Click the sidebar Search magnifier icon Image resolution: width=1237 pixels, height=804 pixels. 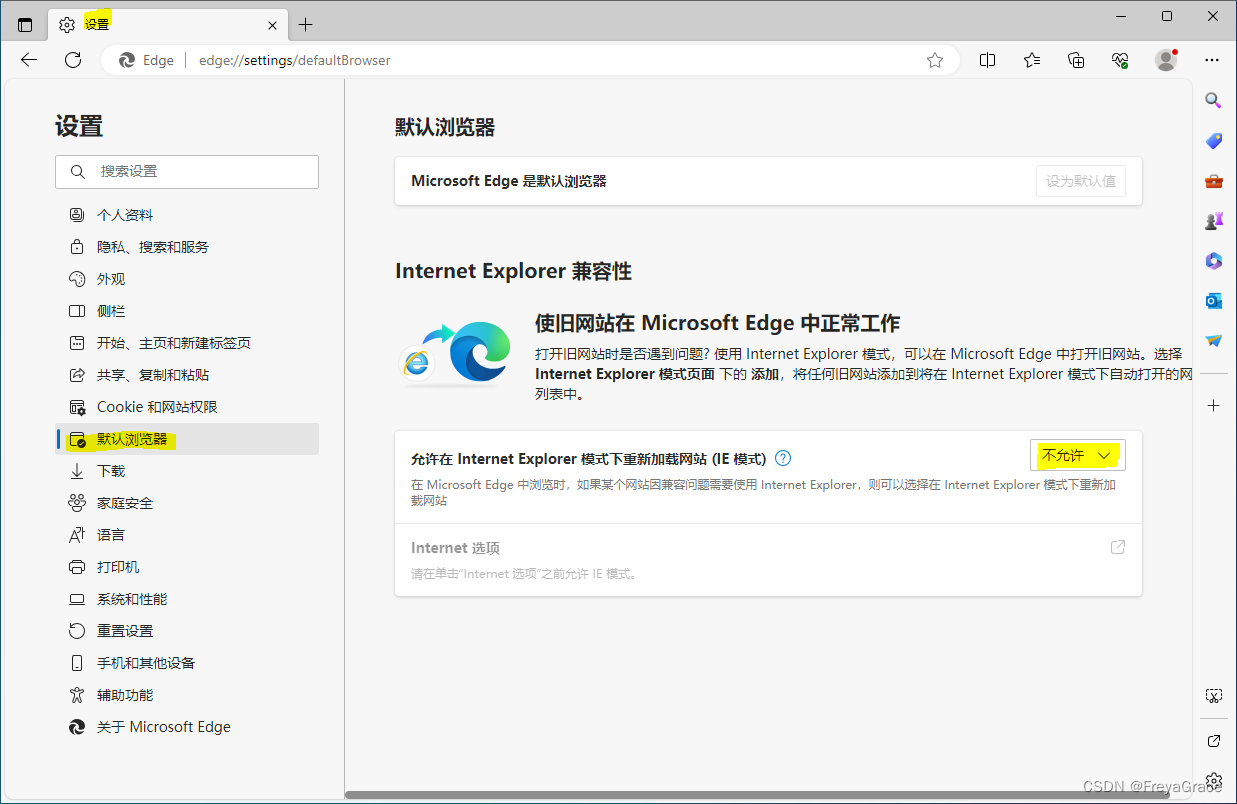pyautogui.click(x=1214, y=101)
